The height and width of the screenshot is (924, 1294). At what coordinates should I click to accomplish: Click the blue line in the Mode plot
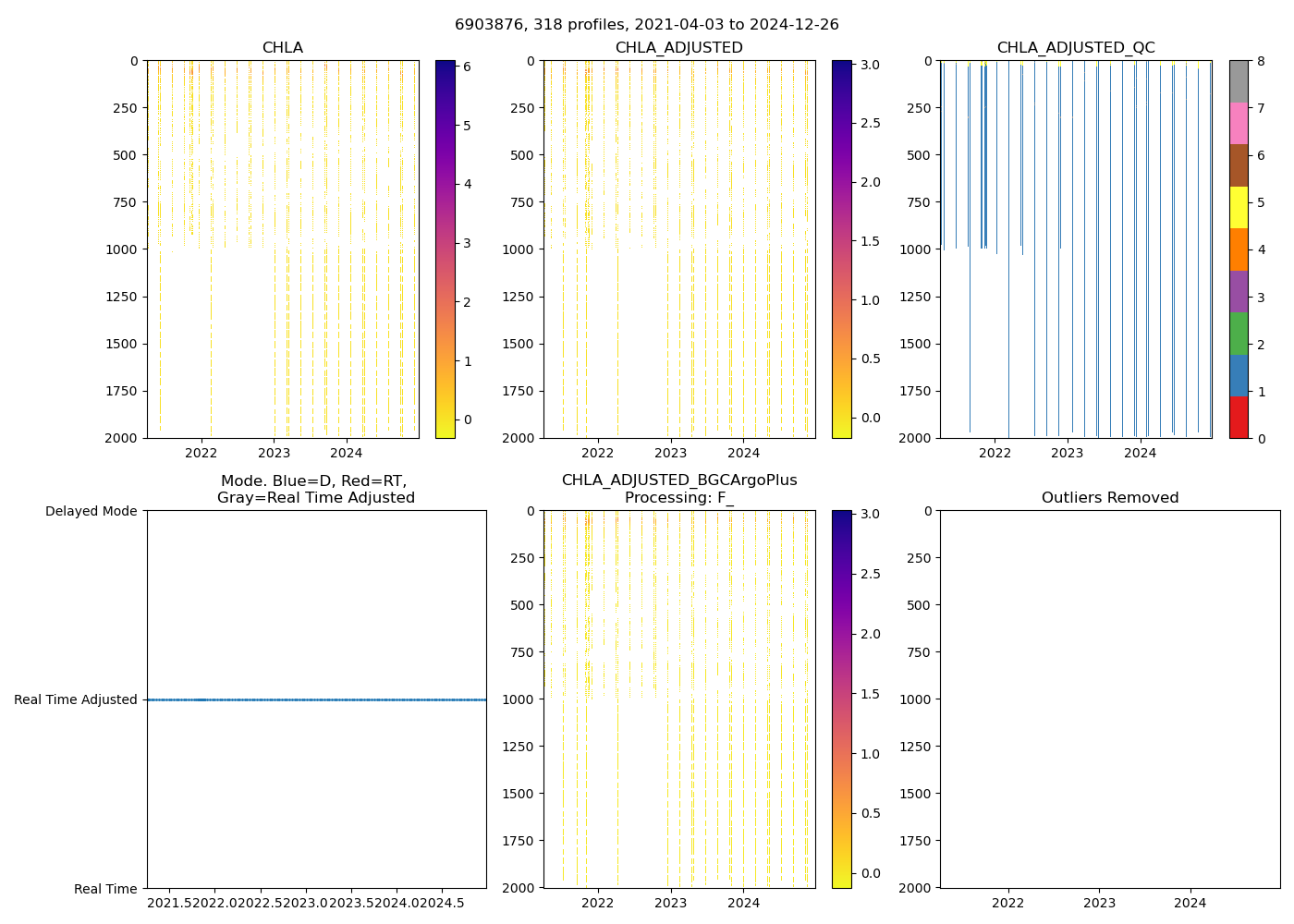316,699
